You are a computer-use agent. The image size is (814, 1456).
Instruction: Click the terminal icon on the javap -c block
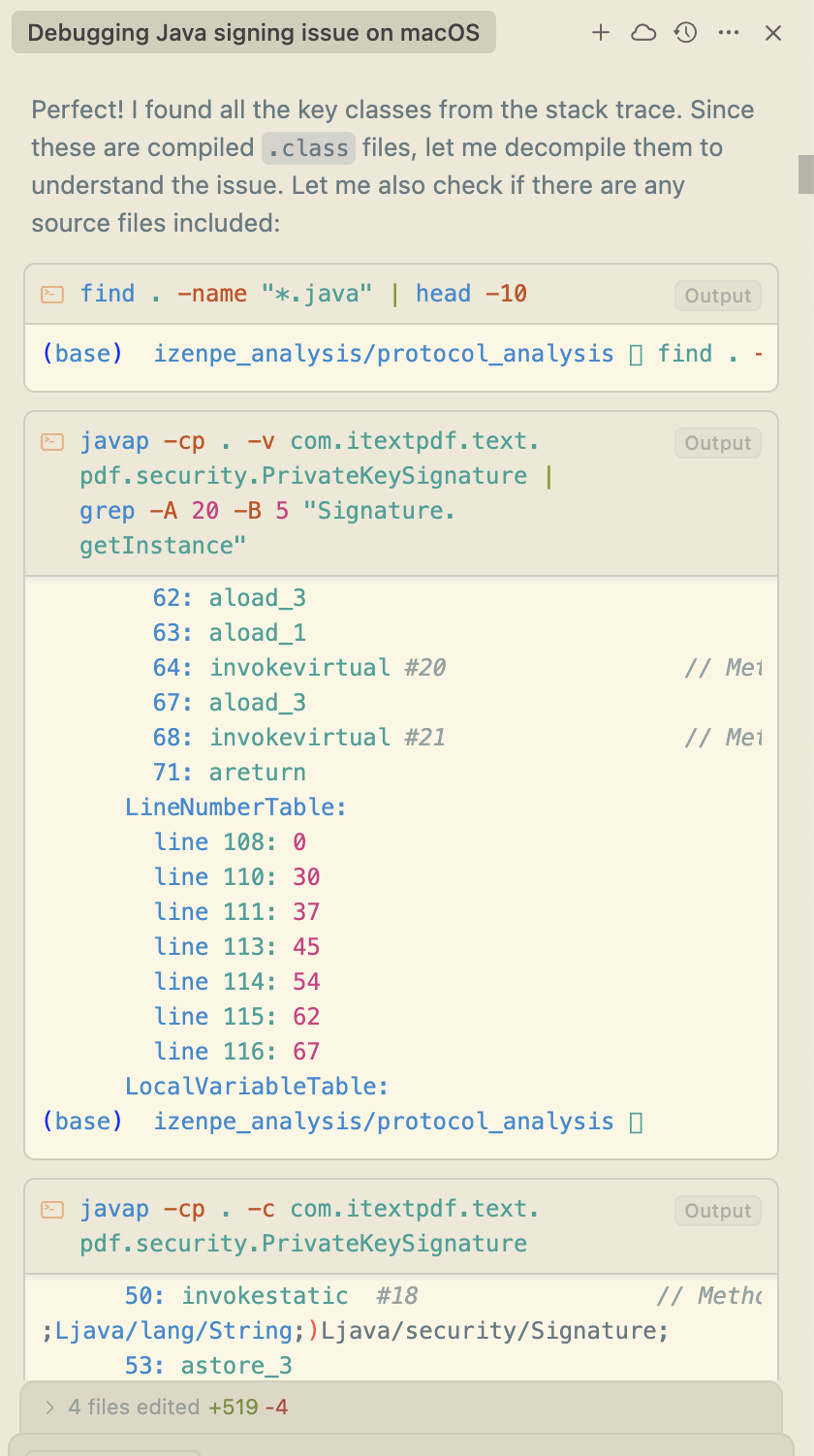coord(51,1209)
